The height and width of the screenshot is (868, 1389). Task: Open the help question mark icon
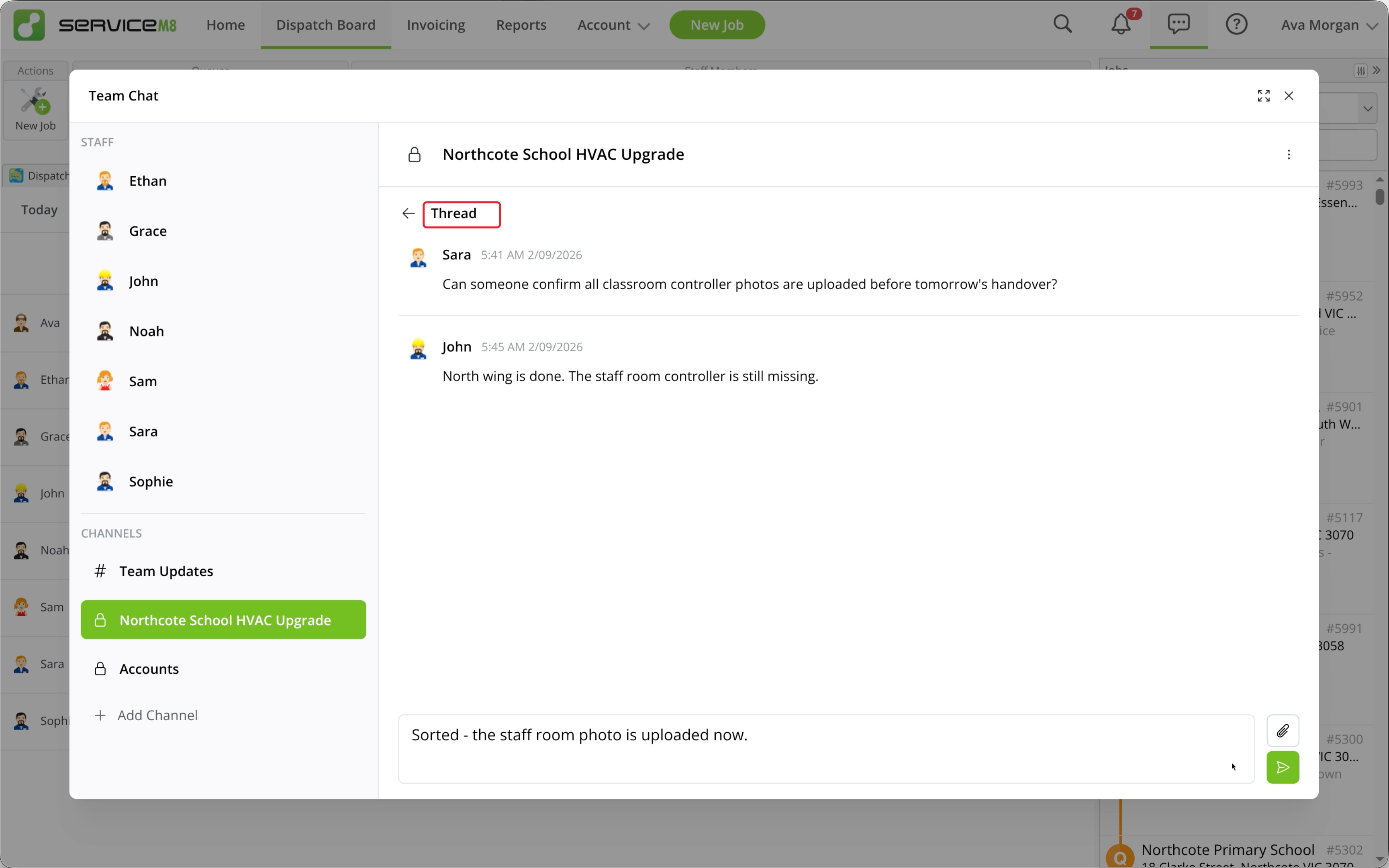point(1236,24)
